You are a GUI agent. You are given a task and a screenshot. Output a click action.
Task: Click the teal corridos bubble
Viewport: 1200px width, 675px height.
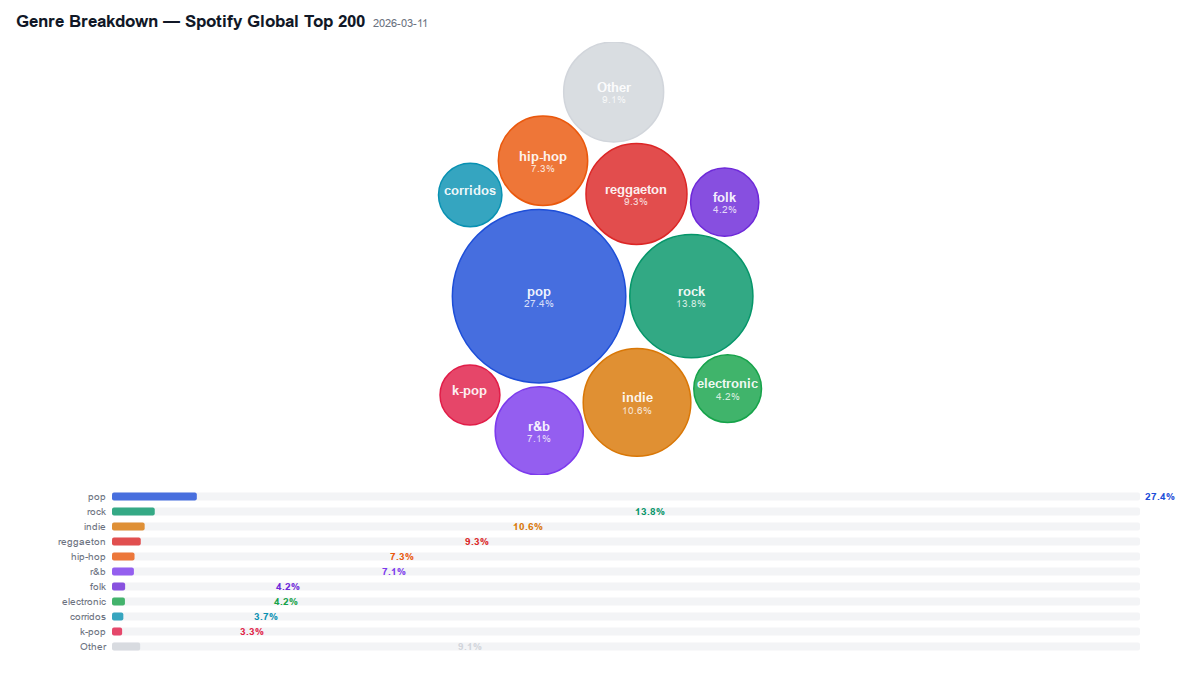click(470, 195)
